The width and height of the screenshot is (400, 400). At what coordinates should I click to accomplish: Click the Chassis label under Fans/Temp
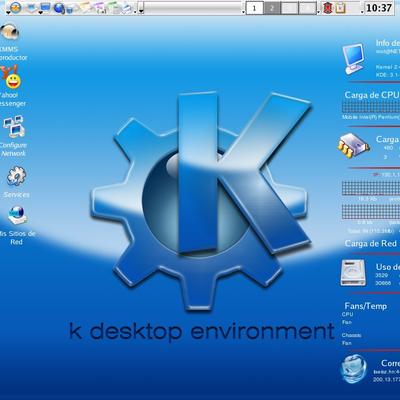(x=351, y=335)
